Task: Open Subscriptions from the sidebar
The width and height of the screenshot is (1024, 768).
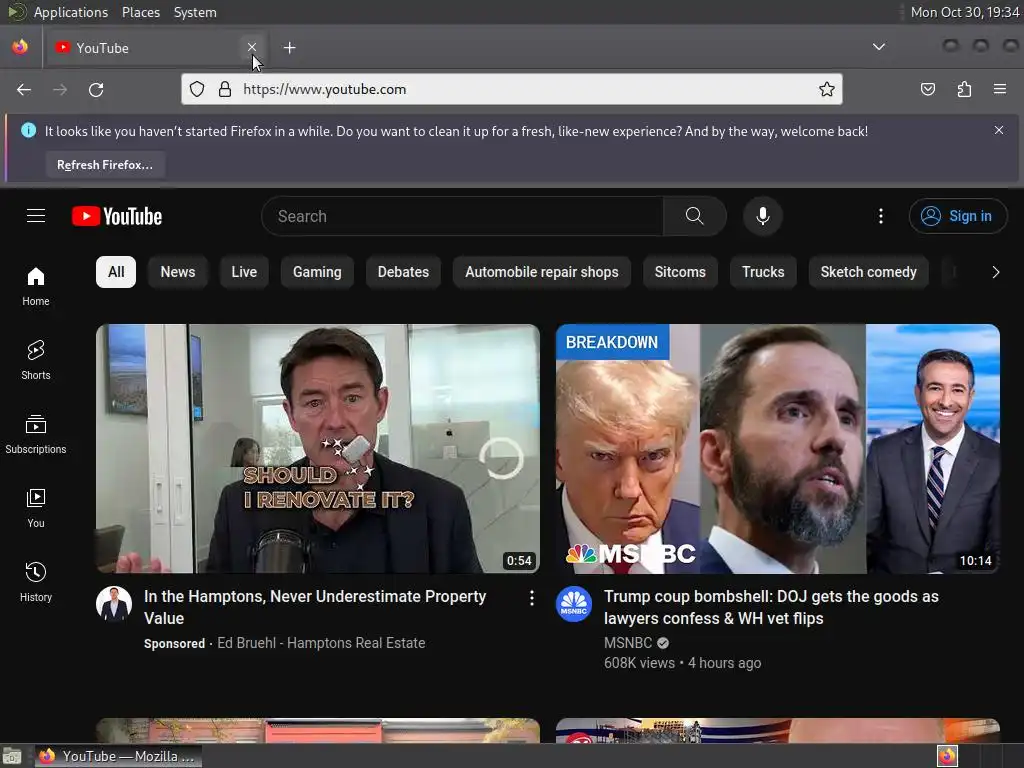Action: (x=36, y=434)
